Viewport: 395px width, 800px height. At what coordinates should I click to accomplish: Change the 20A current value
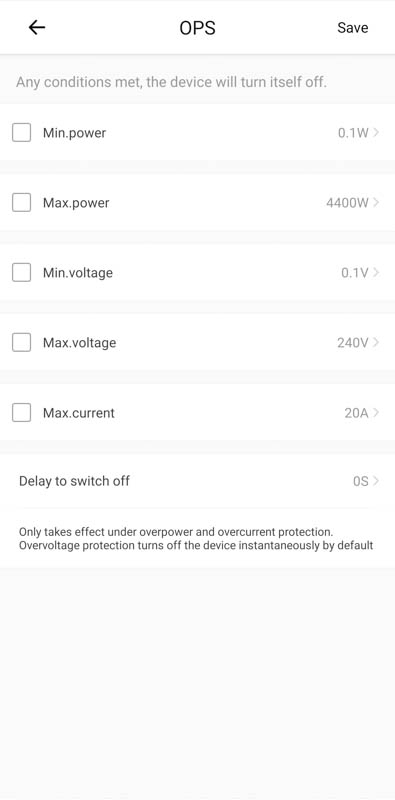(356, 413)
